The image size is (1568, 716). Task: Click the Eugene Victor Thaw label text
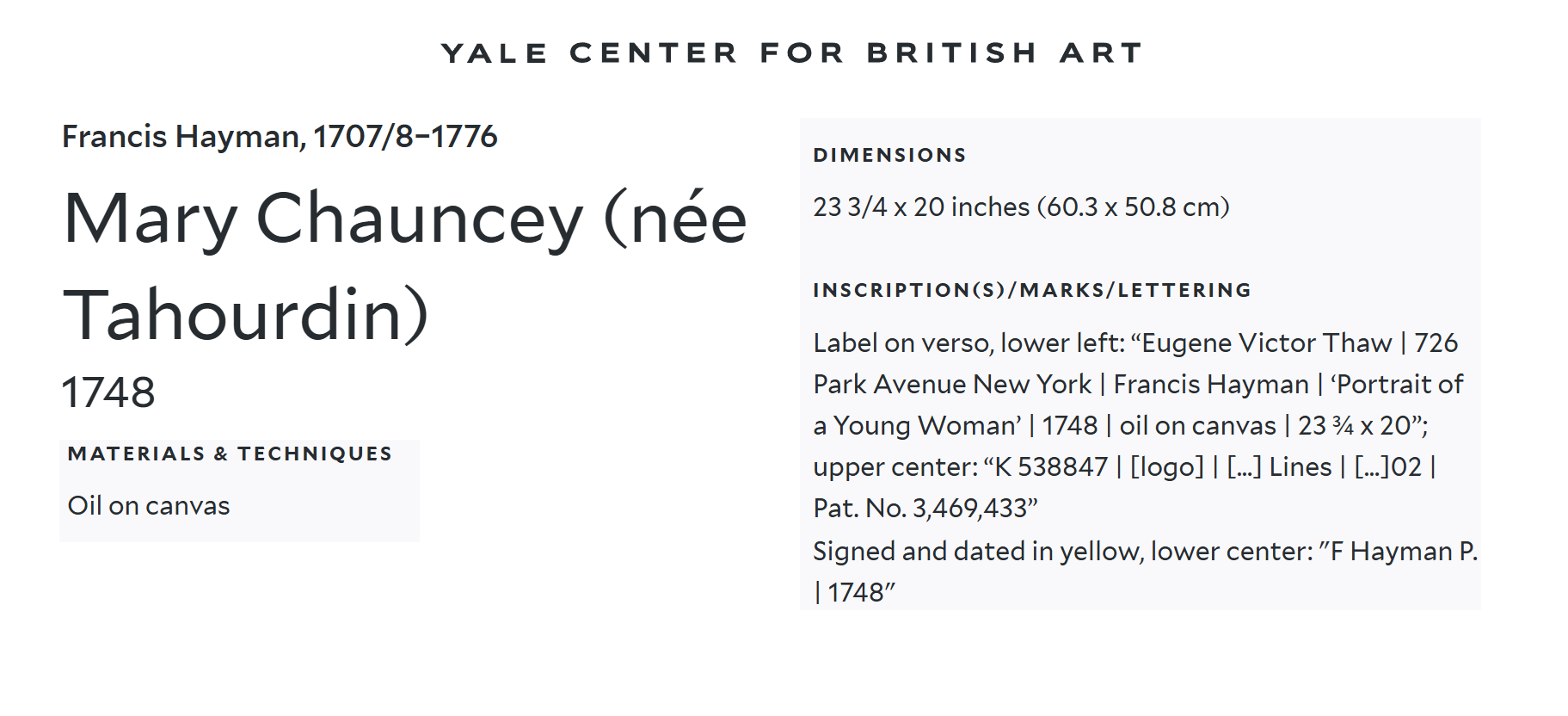(x=1266, y=343)
